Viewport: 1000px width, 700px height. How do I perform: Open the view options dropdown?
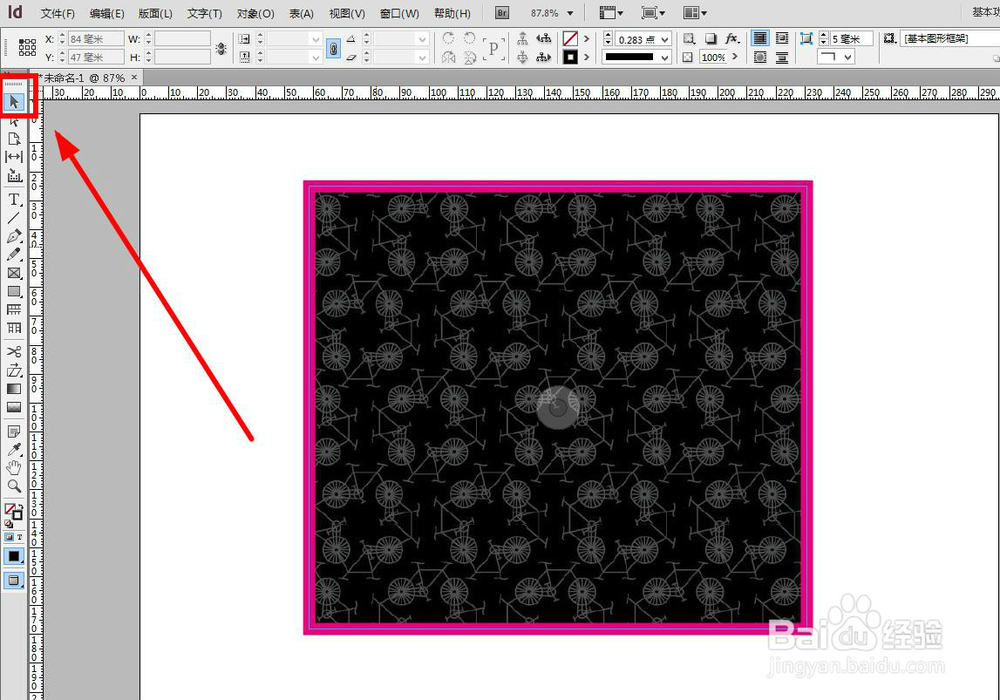(x=611, y=13)
